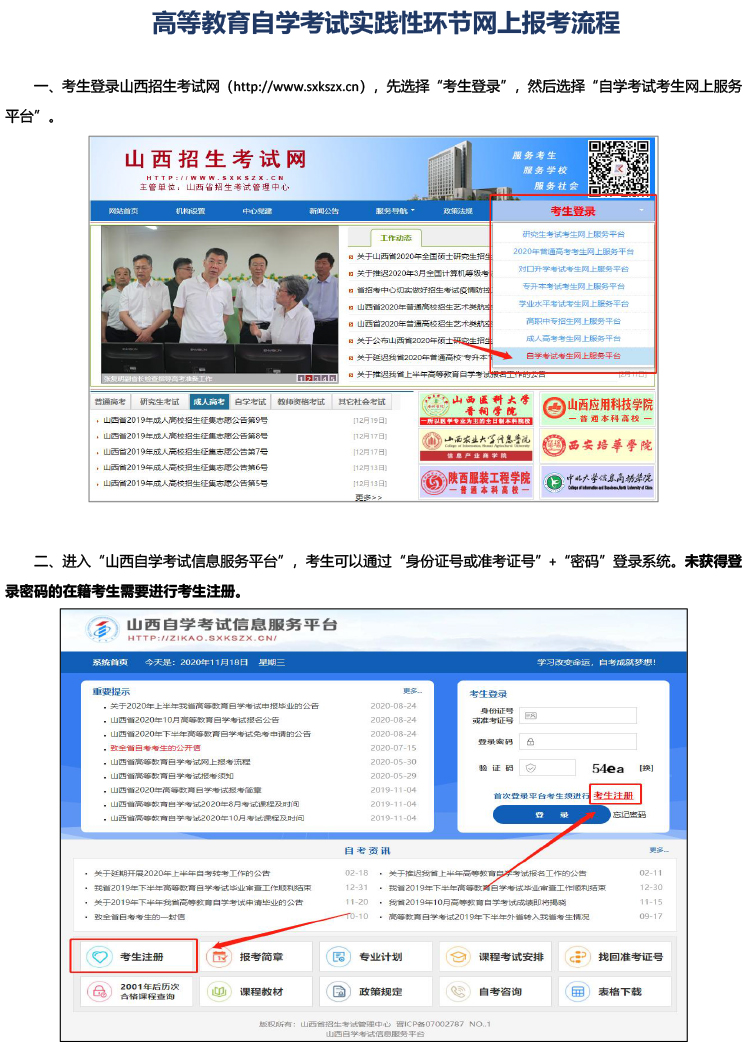Click the orange icon beside 找回准考证号
The image size is (750, 1042).
(x=577, y=957)
